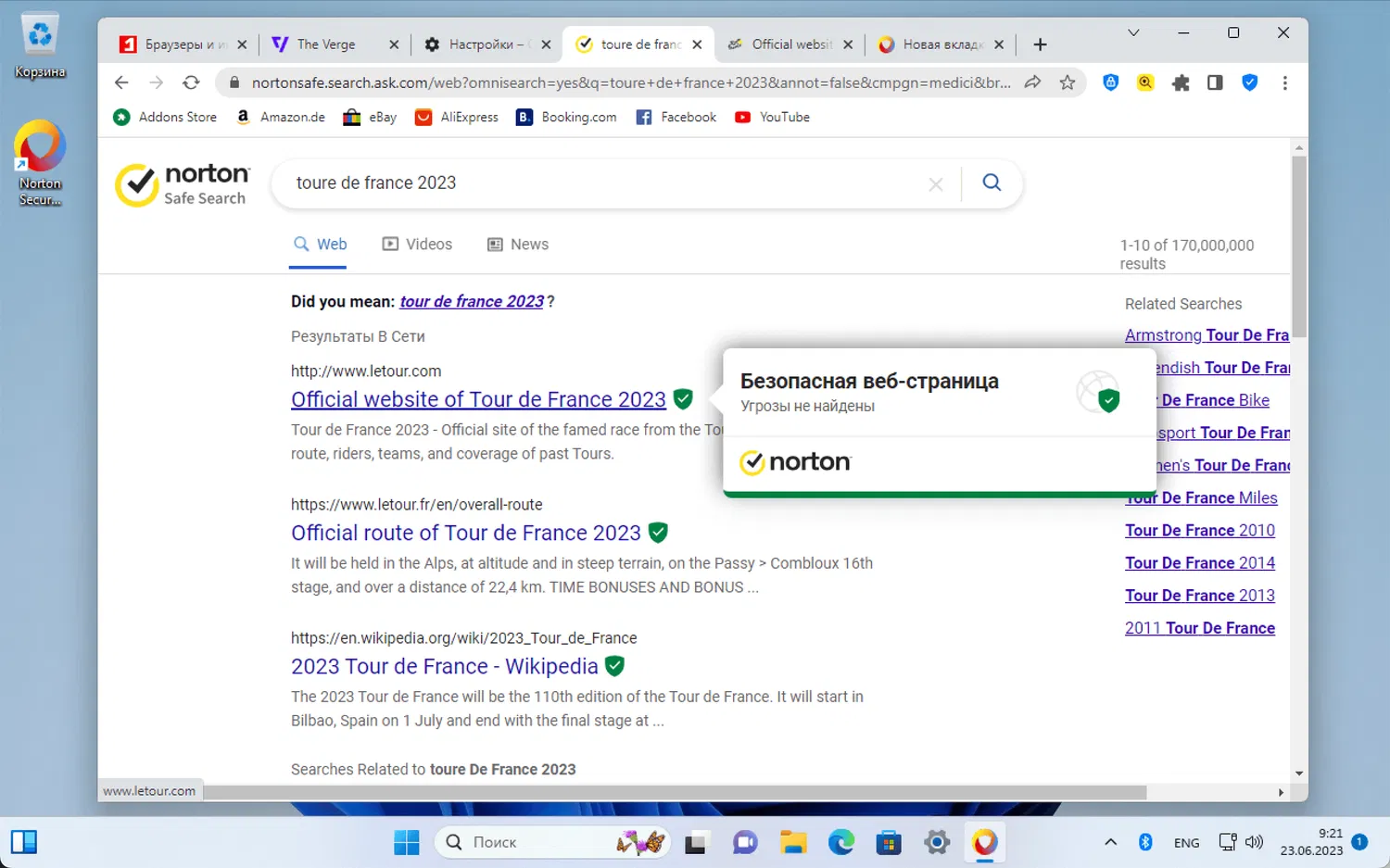
Task: Open the YouTube bookmark
Action: (x=772, y=117)
